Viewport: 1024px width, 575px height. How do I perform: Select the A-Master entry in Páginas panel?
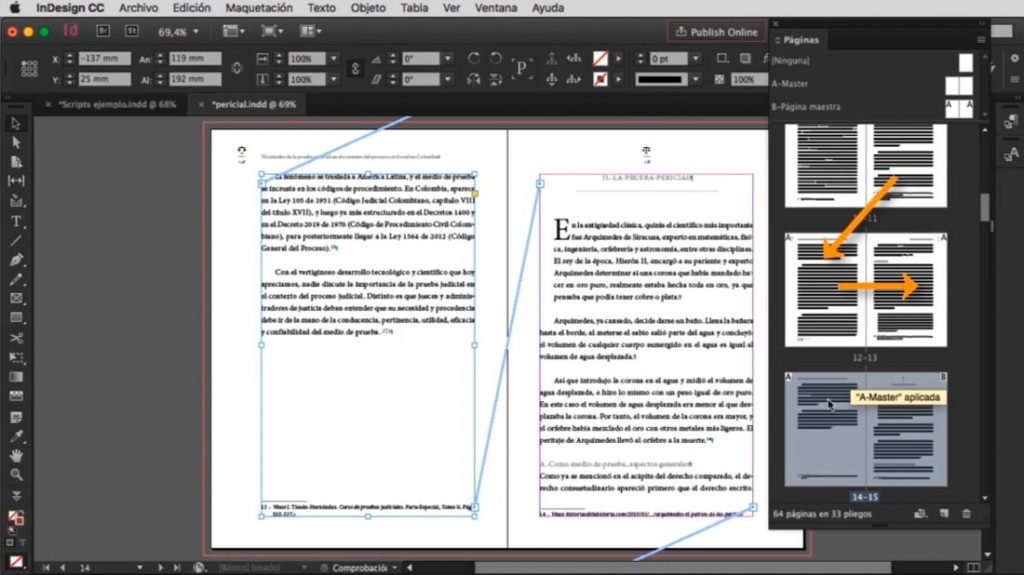[x=790, y=84]
